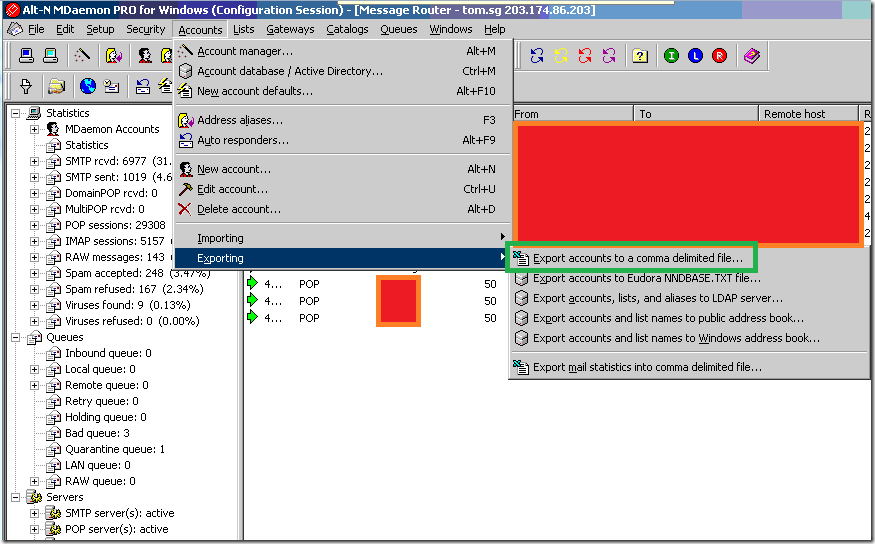The width and height of the screenshot is (875, 544).
Task: Open Address aliases from the menu
Action: (343, 121)
